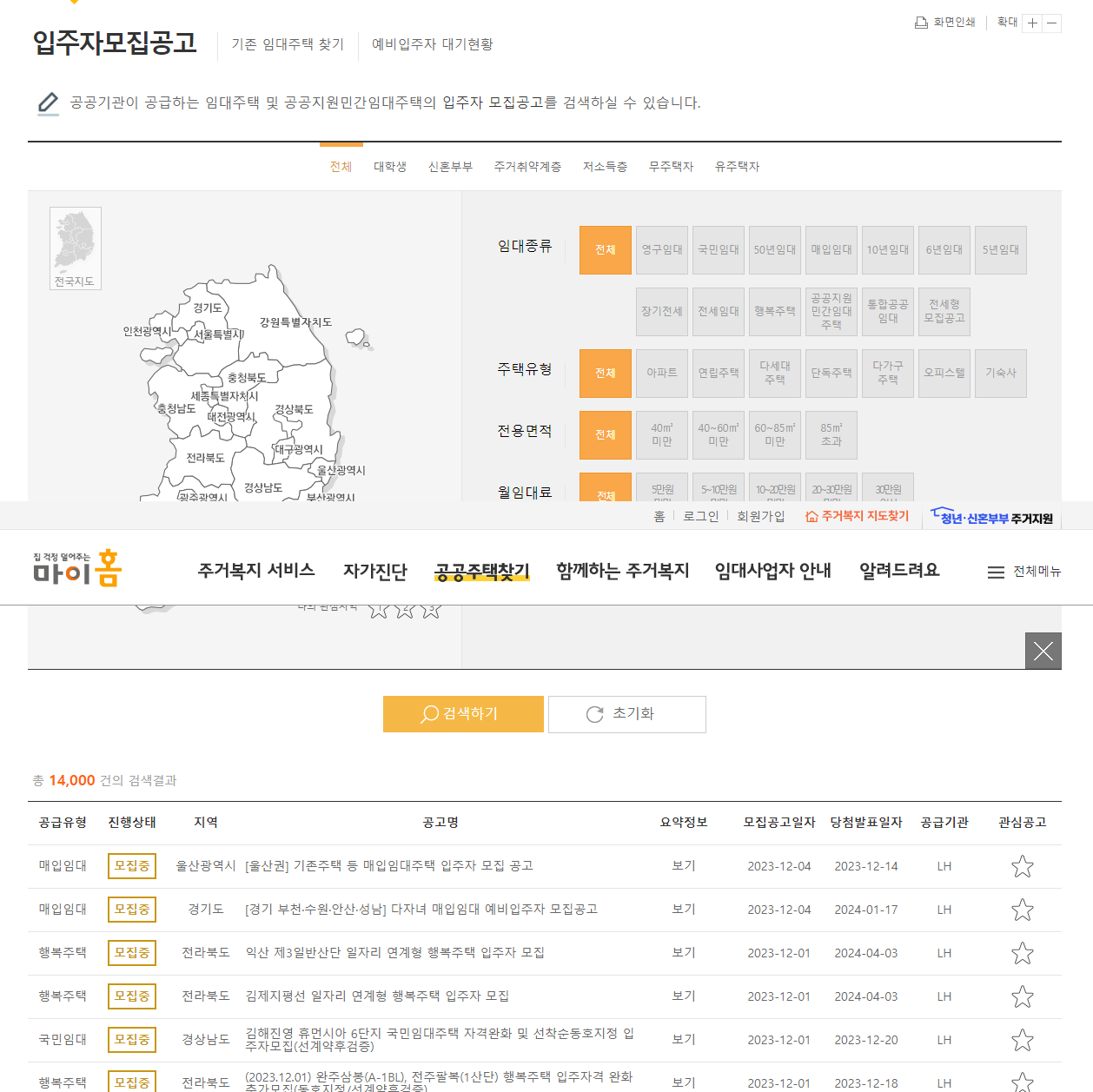Click the 주거복지 지도찾기 house icon
1093x1092 pixels.
click(810, 515)
